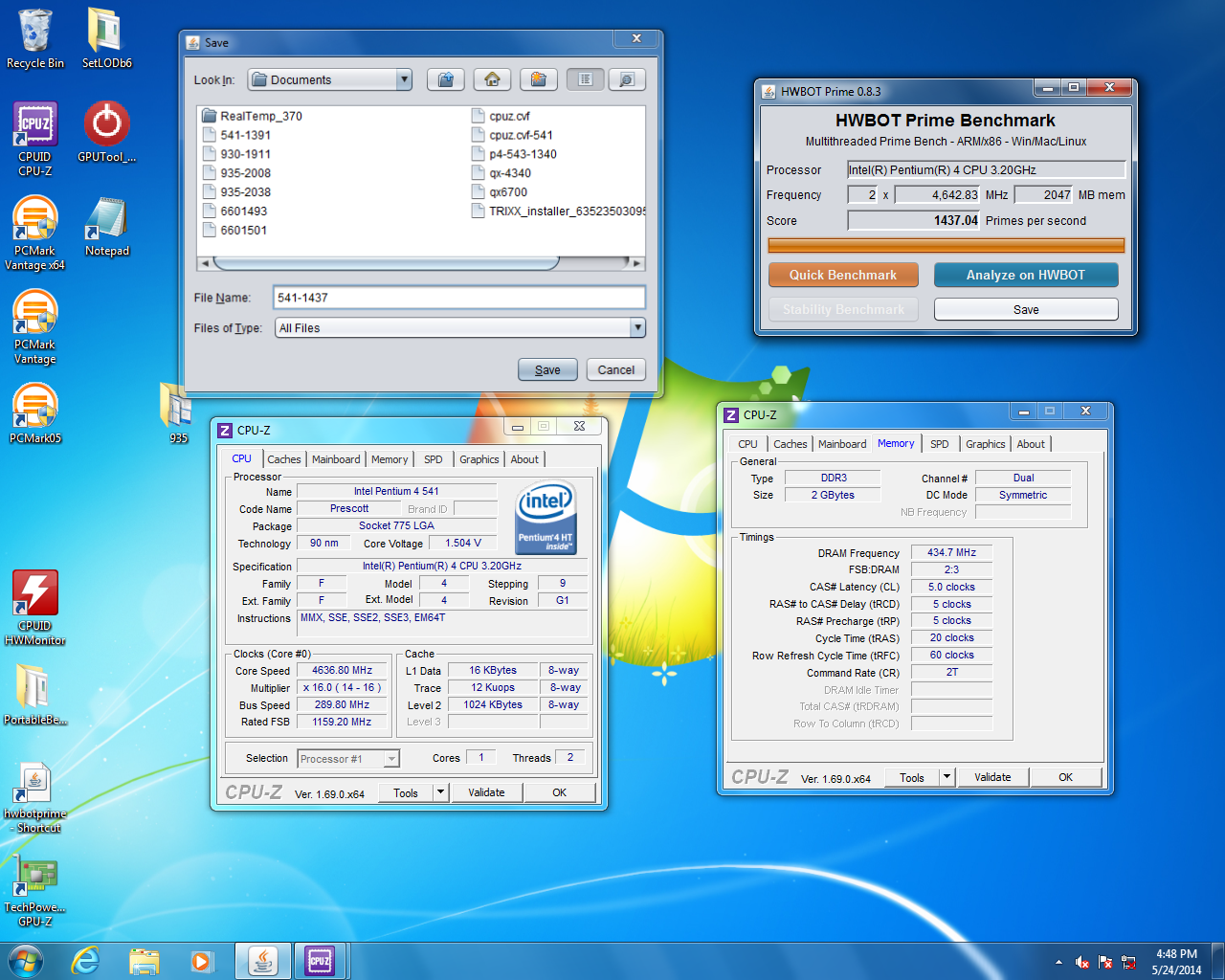This screenshot has height=980, width=1225.
Task: Select the file cpuz.cvf-541
Action: [512, 135]
